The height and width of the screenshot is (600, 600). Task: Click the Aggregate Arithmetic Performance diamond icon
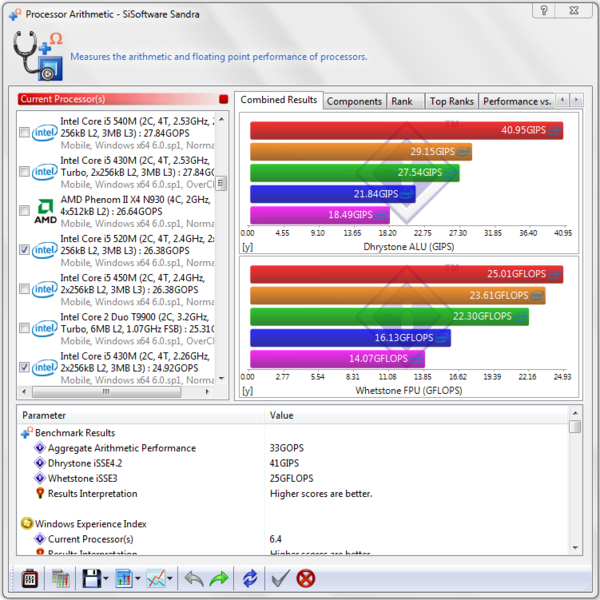39,448
